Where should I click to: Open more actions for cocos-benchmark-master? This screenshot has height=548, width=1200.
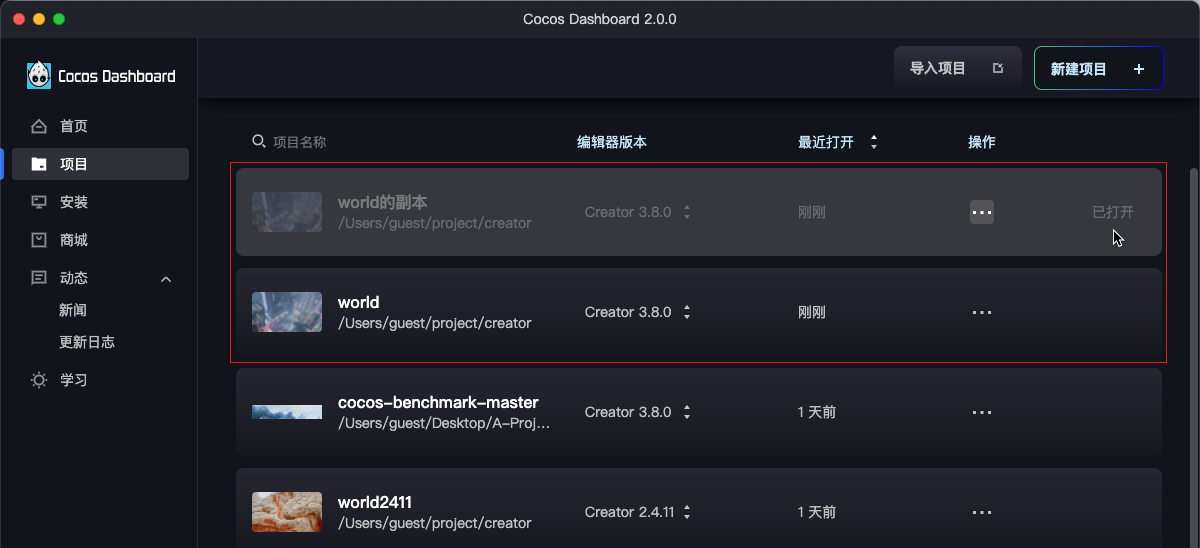(982, 412)
